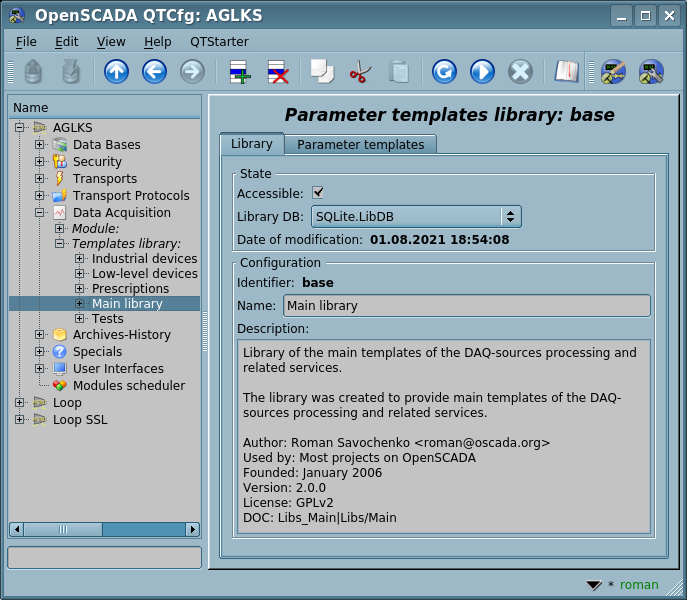This screenshot has height=600, width=687.
Task: Click the Save to DB toolbar icon
Action: 71,72
